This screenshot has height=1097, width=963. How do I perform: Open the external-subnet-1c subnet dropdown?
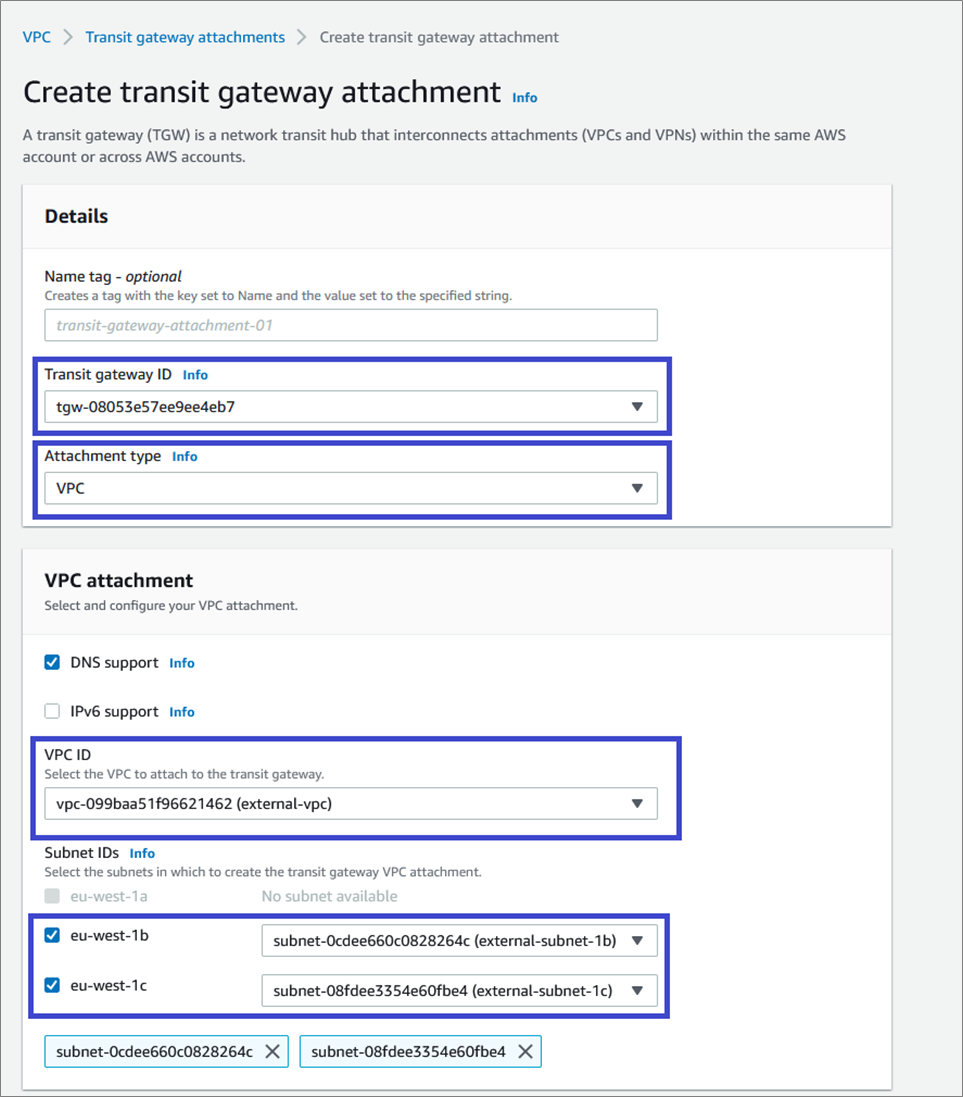(x=459, y=990)
